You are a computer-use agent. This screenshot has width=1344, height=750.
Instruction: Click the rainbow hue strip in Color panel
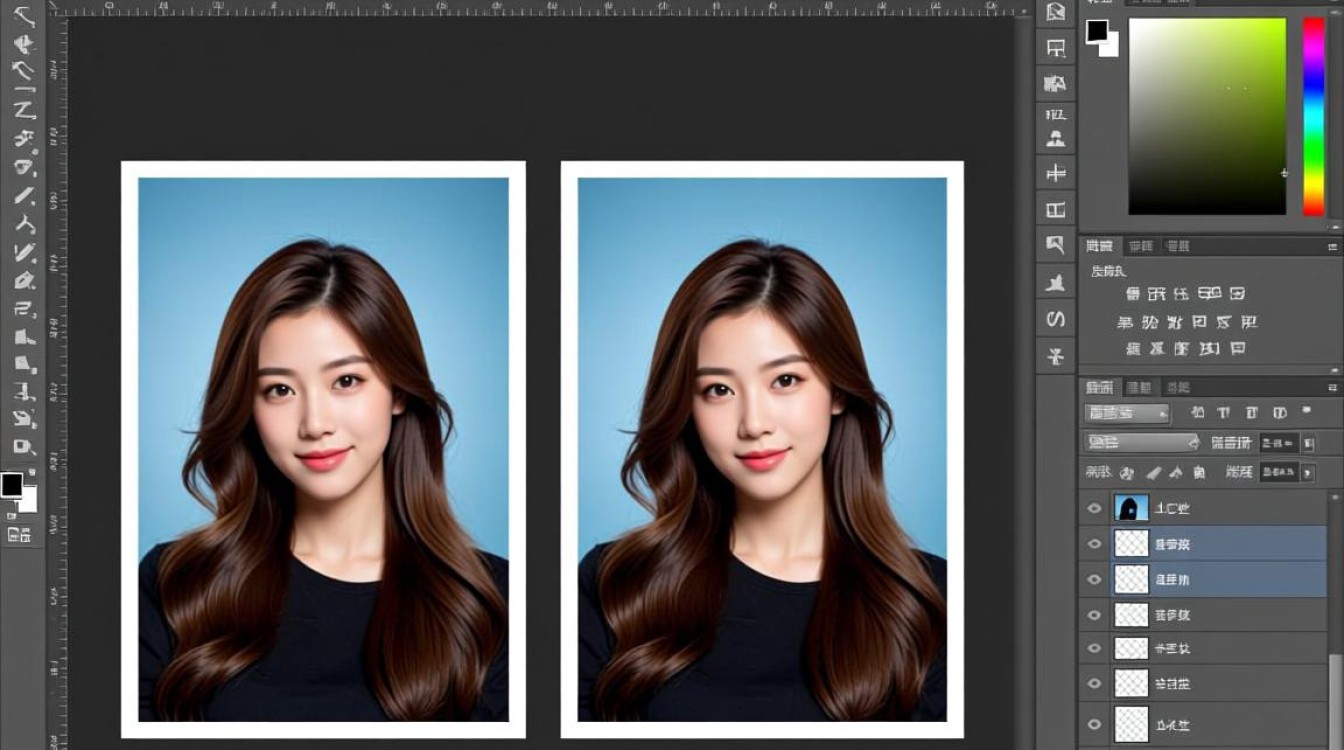[x=1314, y=116]
